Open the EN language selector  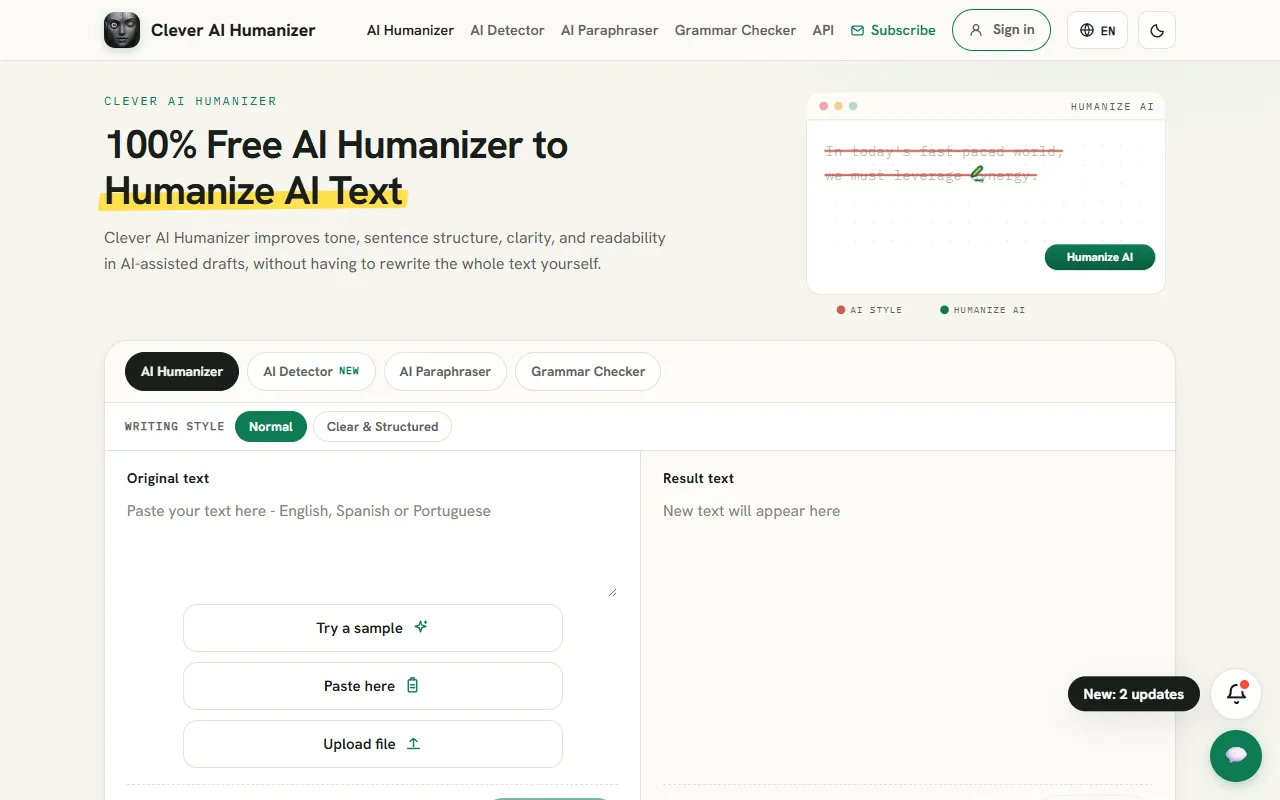pyautogui.click(x=1097, y=30)
